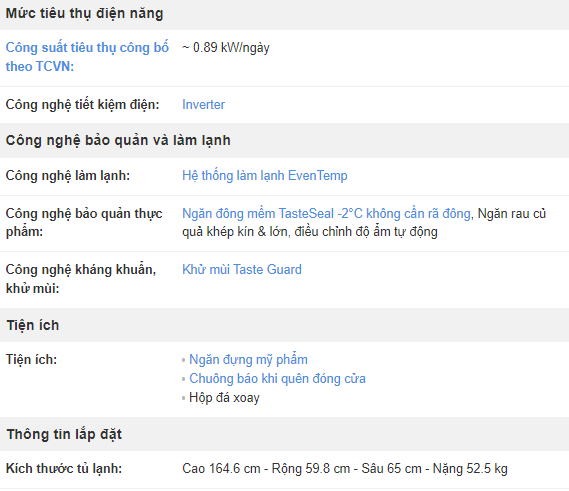
Task: Click the Cao 164.6 cm dimensions text
Action: point(345,469)
